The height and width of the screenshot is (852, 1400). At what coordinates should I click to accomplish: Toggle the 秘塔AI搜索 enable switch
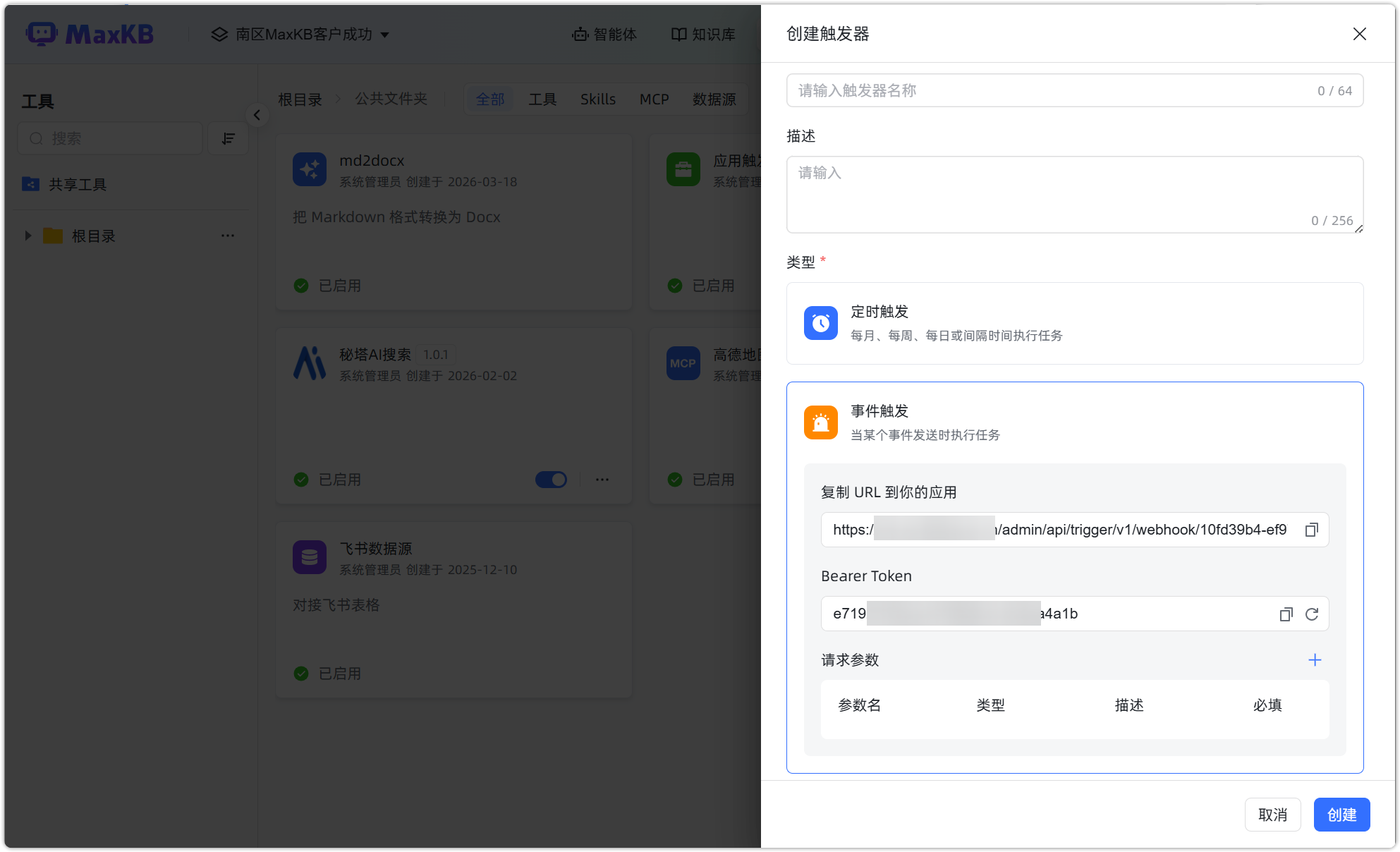coord(551,480)
